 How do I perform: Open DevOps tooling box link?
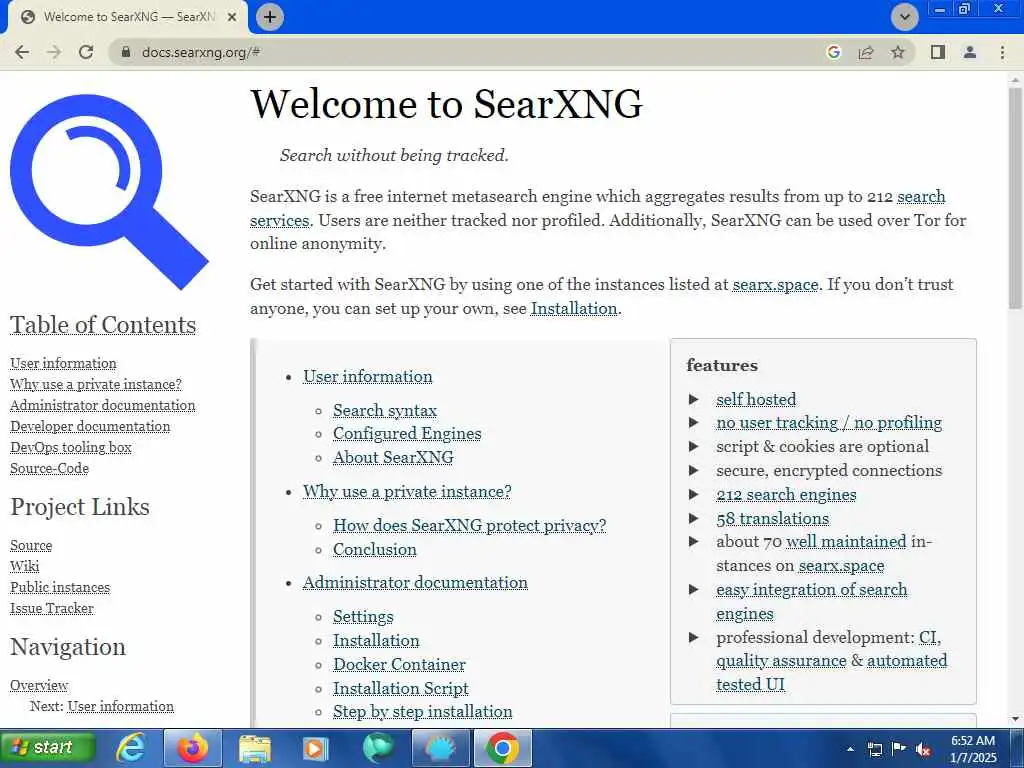pos(71,447)
